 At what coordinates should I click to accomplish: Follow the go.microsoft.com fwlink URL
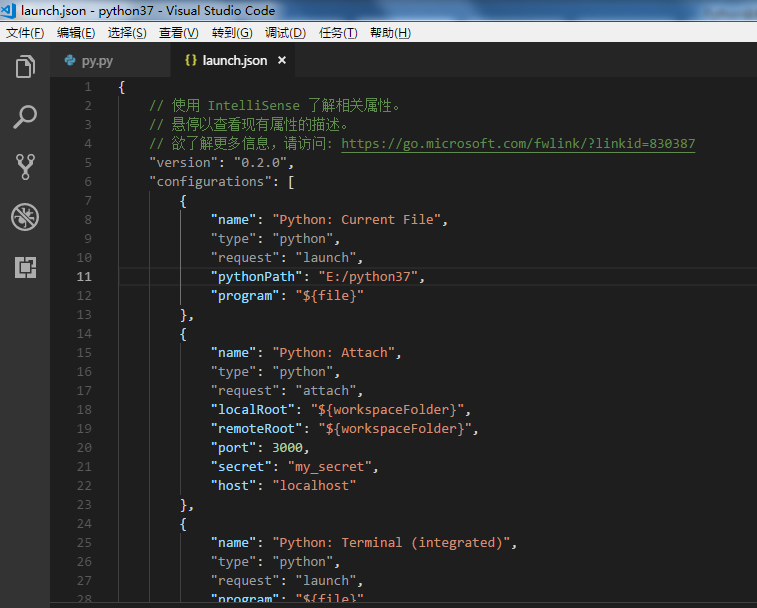[x=518, y=144]
